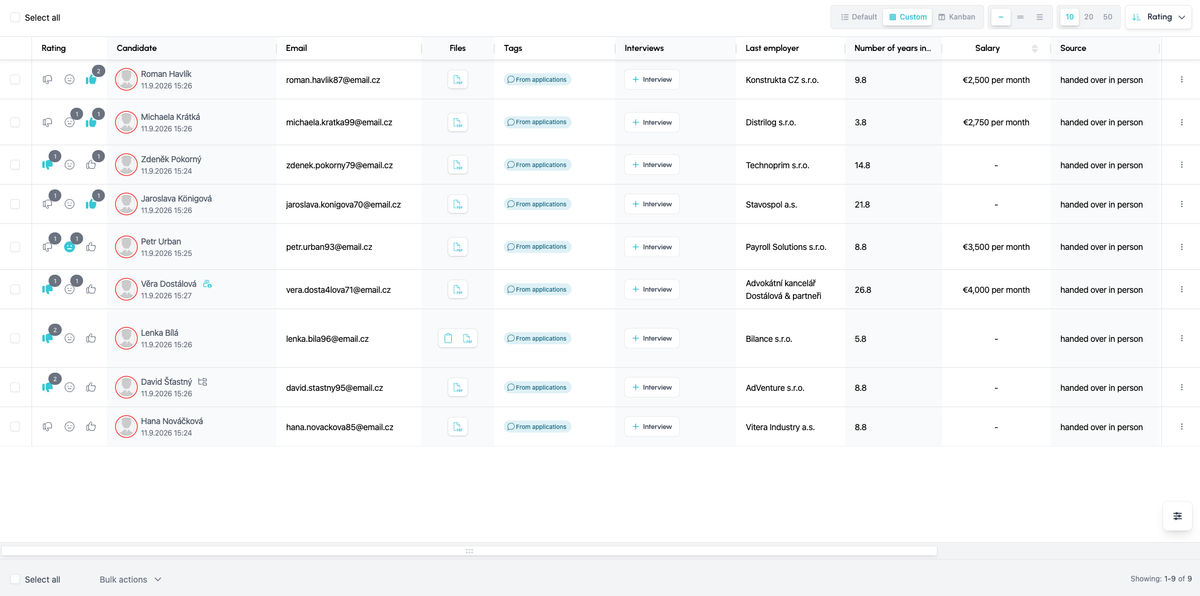Click From applications tag for Michaela Krátká
This screenshot has width=1200, height=596.
[x=538, y=122]
